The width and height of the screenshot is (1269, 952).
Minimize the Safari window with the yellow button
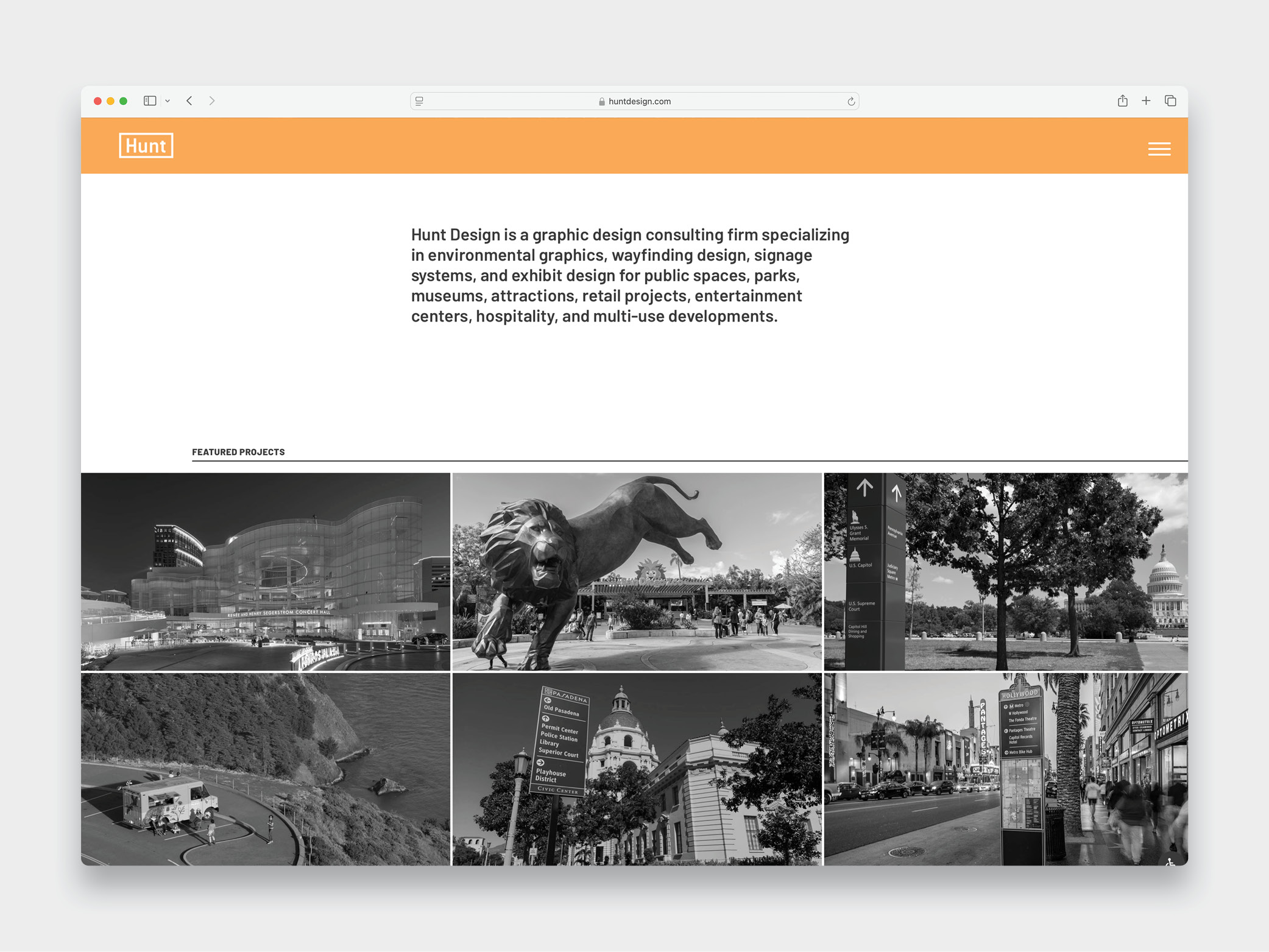click(110, 101)
